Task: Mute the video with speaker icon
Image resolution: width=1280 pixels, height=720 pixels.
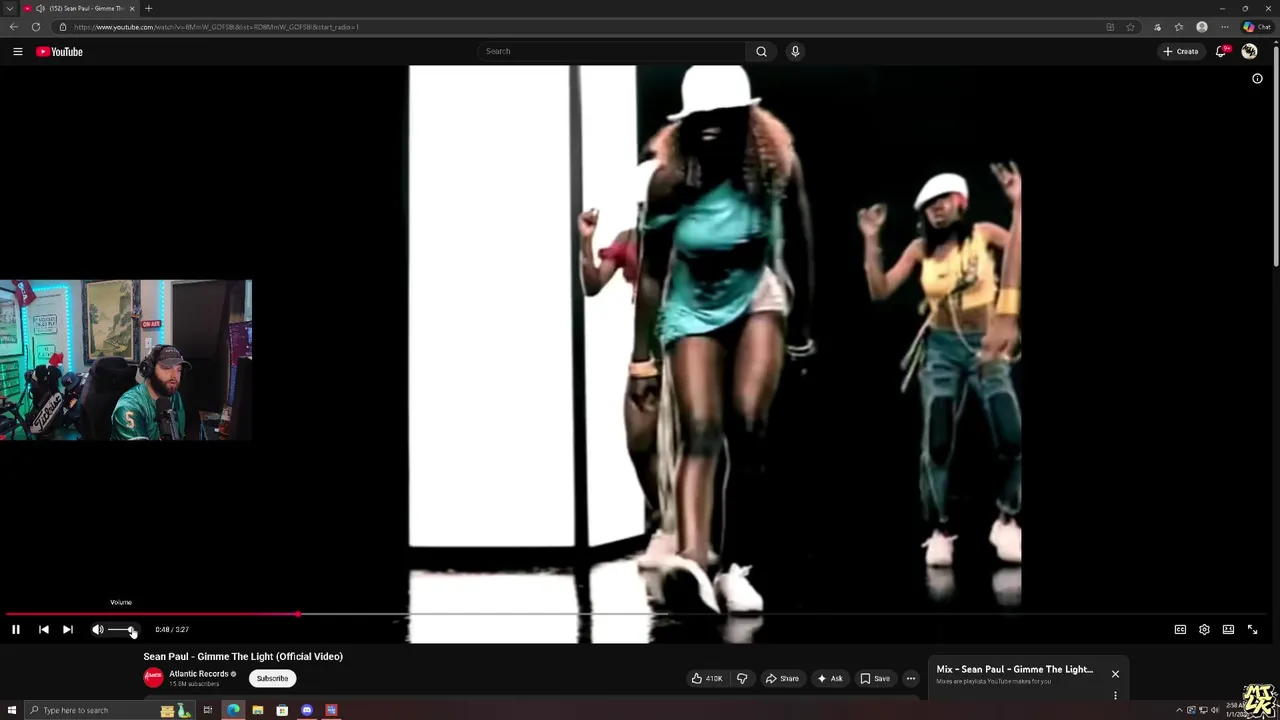Action: click(97, 629)
